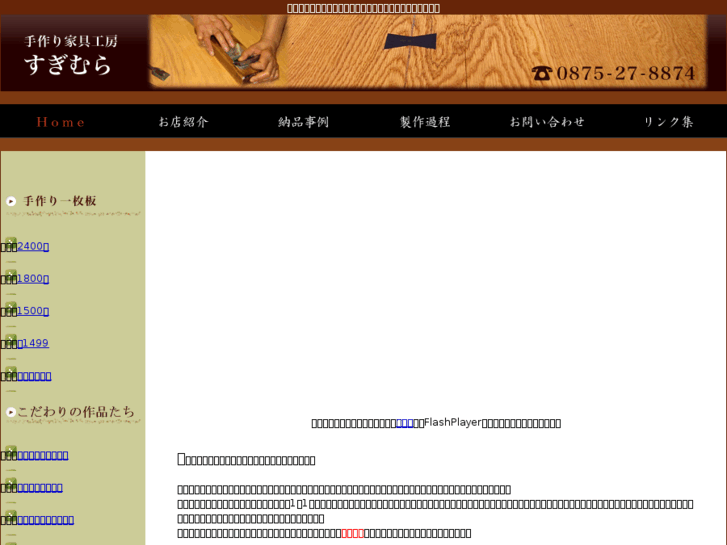
Task: Click the red highlighted text in paragraph
Action: [x=352, y=533]
